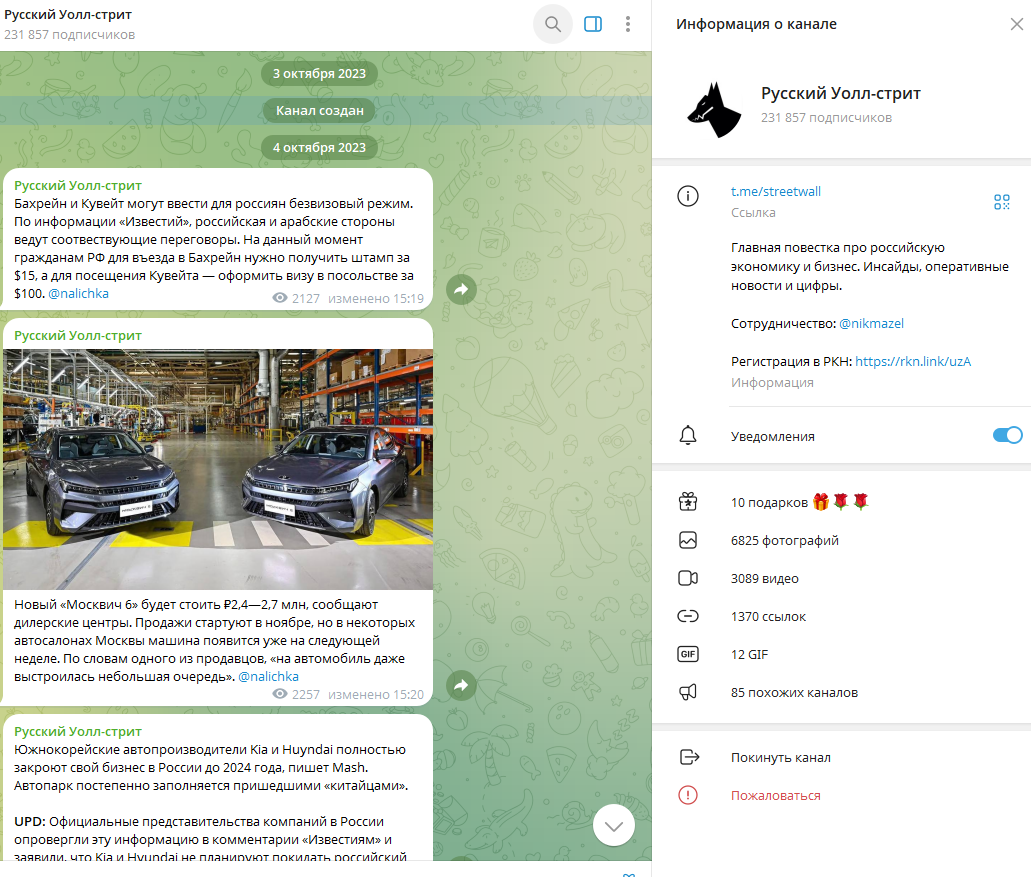Image resolution: width=1031 pixels, height=877 pixels.
Task: Click the 'изменено 15:20' timestamp
Action: click(x=376, y=694)
